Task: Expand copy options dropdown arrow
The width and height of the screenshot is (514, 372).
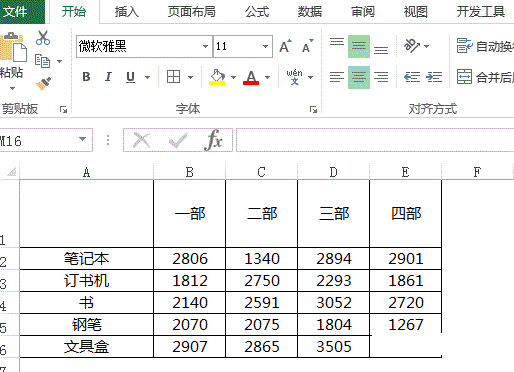Action: click(59, 61)
